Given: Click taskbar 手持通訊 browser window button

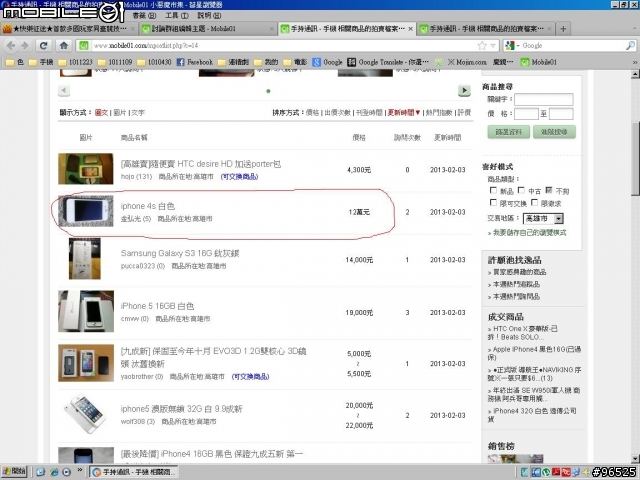Looking at the screenshot, I should [x=133, y=472].
